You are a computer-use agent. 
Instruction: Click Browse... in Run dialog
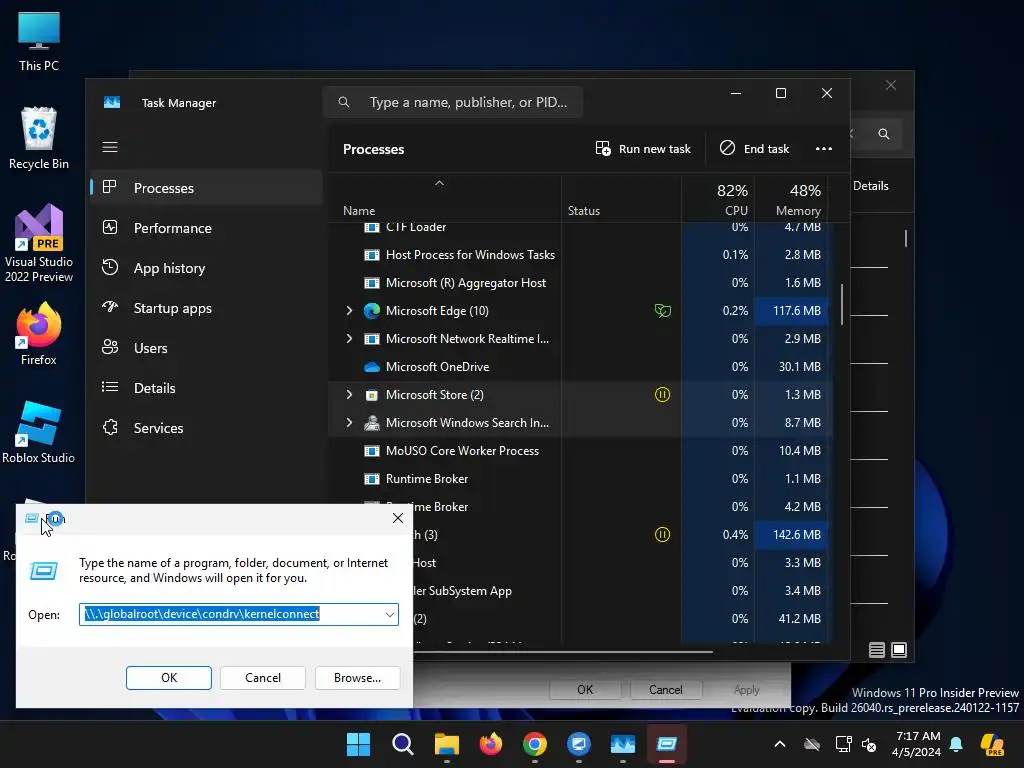tap(357, 678)
